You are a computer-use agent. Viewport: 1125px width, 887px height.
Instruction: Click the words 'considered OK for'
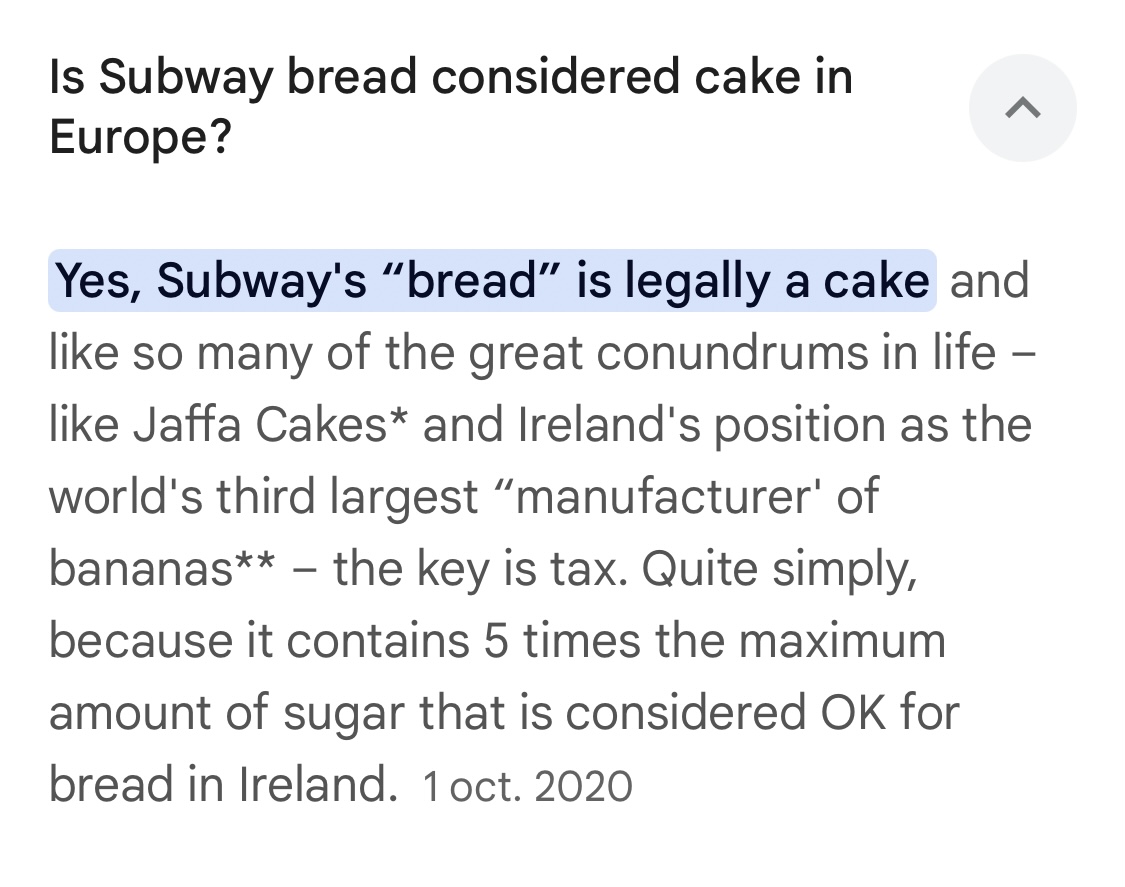click(763, 713)
